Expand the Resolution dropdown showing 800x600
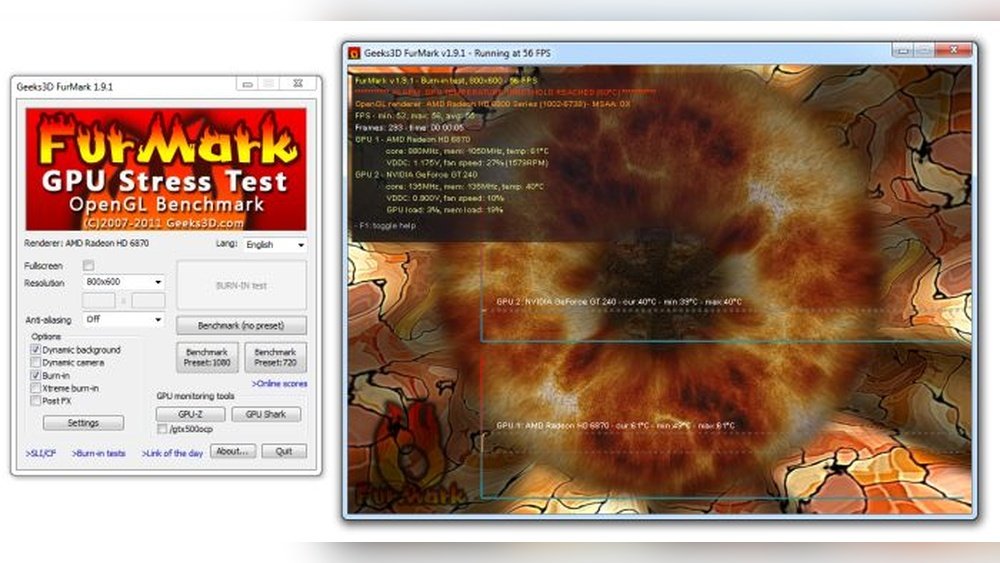 123,283
